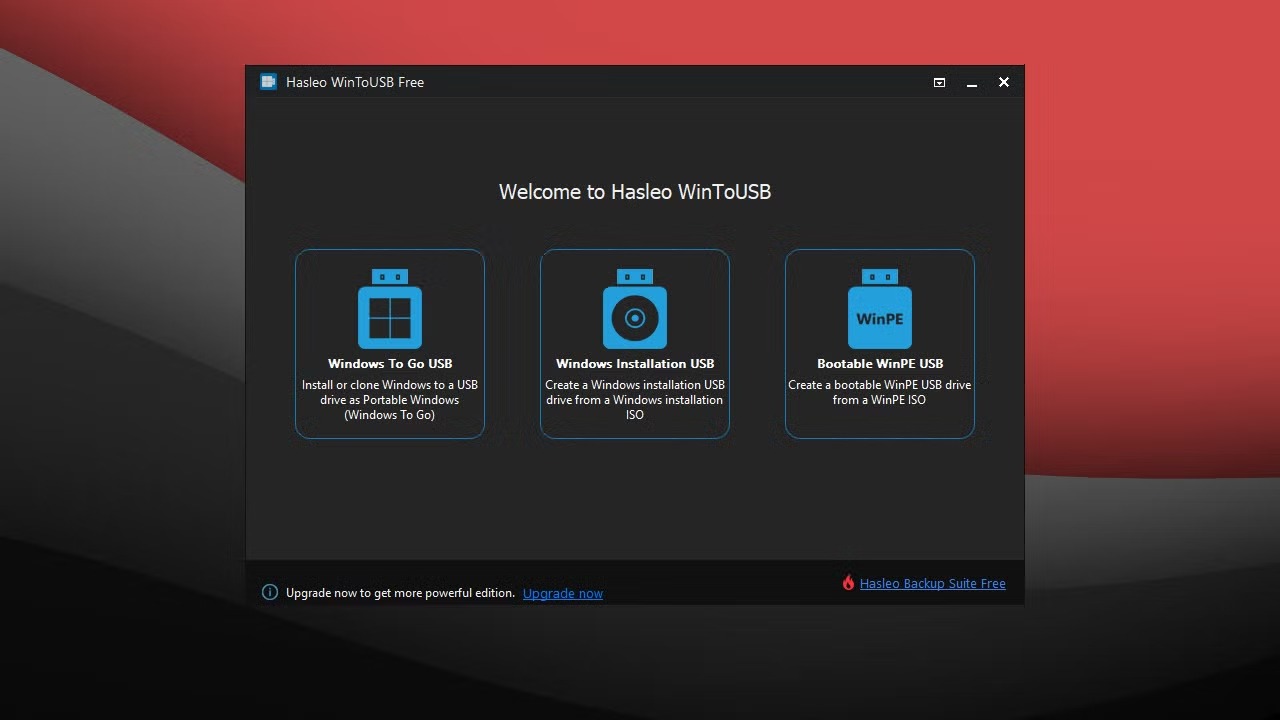Click the Bootable WinPE USB label text
The width and height of the screenshot is (1280, 720).
click(x=879, y=363)
